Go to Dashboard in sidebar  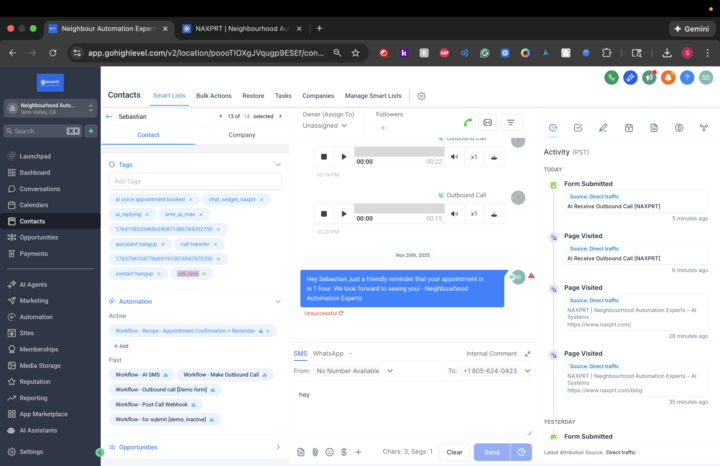tap(35, 173)
